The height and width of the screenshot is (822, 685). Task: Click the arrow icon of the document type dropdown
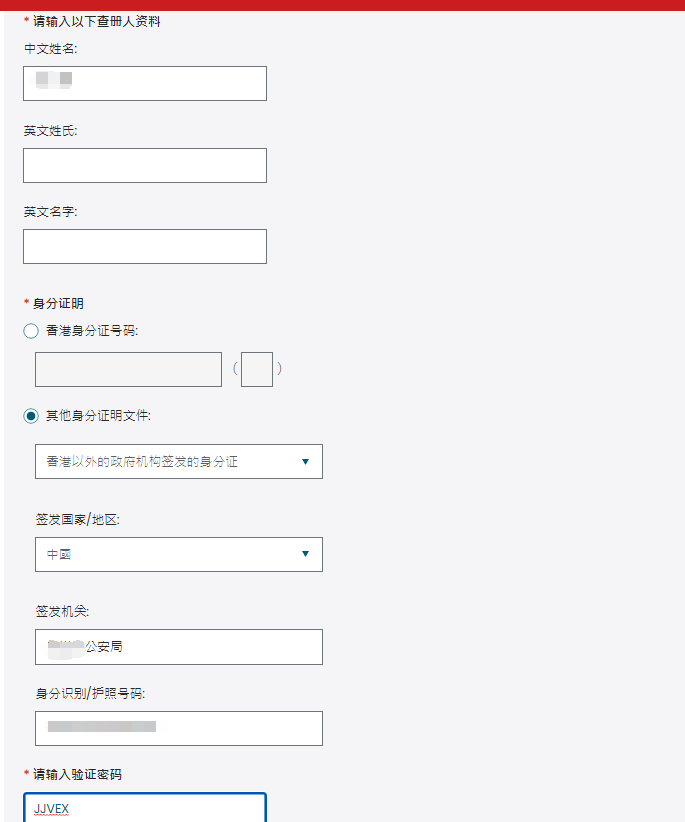306,462
